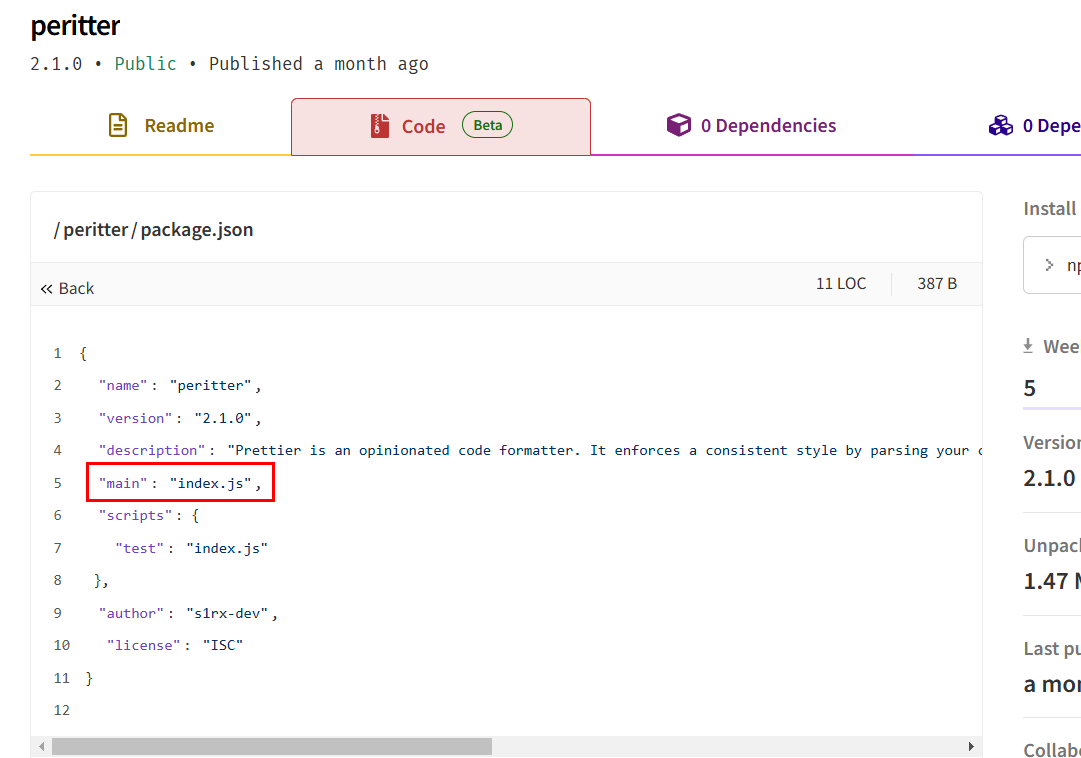Open the 0 Dependencies tab
Screen dimensions: 1081x758
(x=751, y=126)
